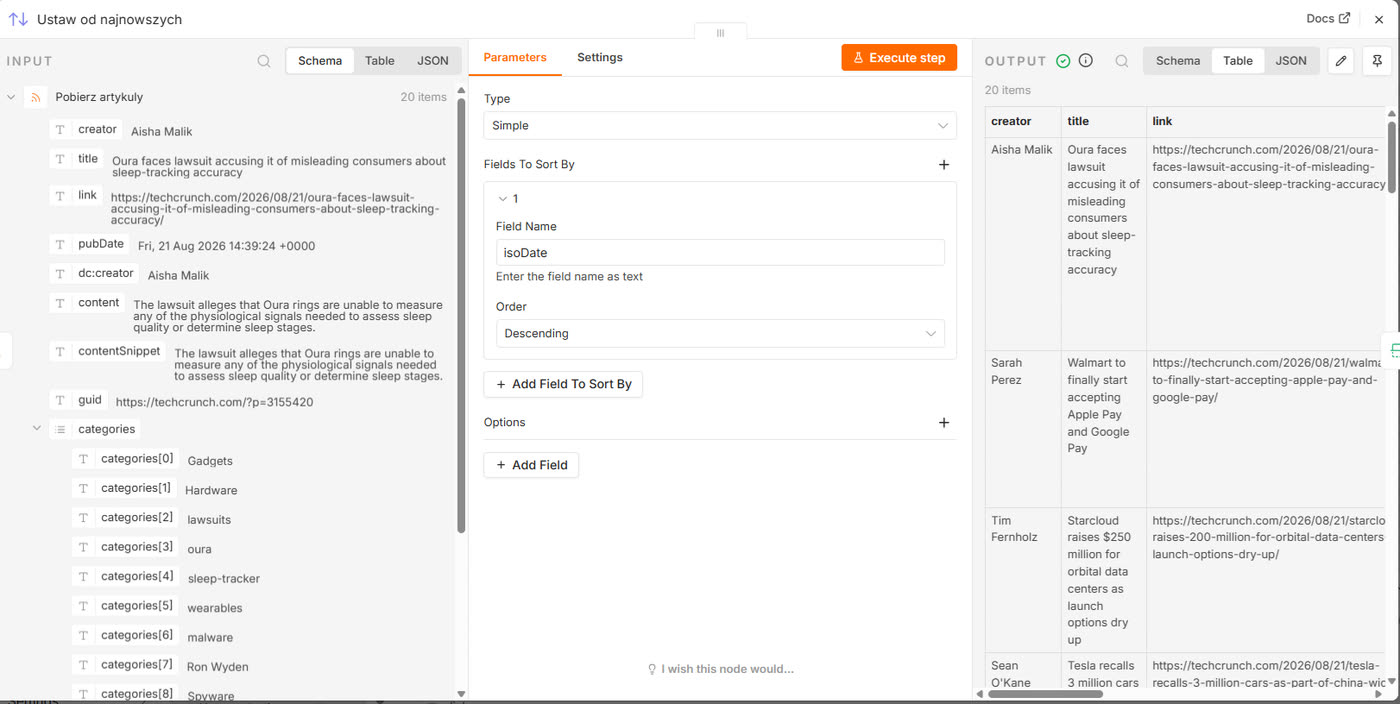1400x704 pixels.
Task: Click Add Field To Sort By button
Action: click(x=563, y=384)
